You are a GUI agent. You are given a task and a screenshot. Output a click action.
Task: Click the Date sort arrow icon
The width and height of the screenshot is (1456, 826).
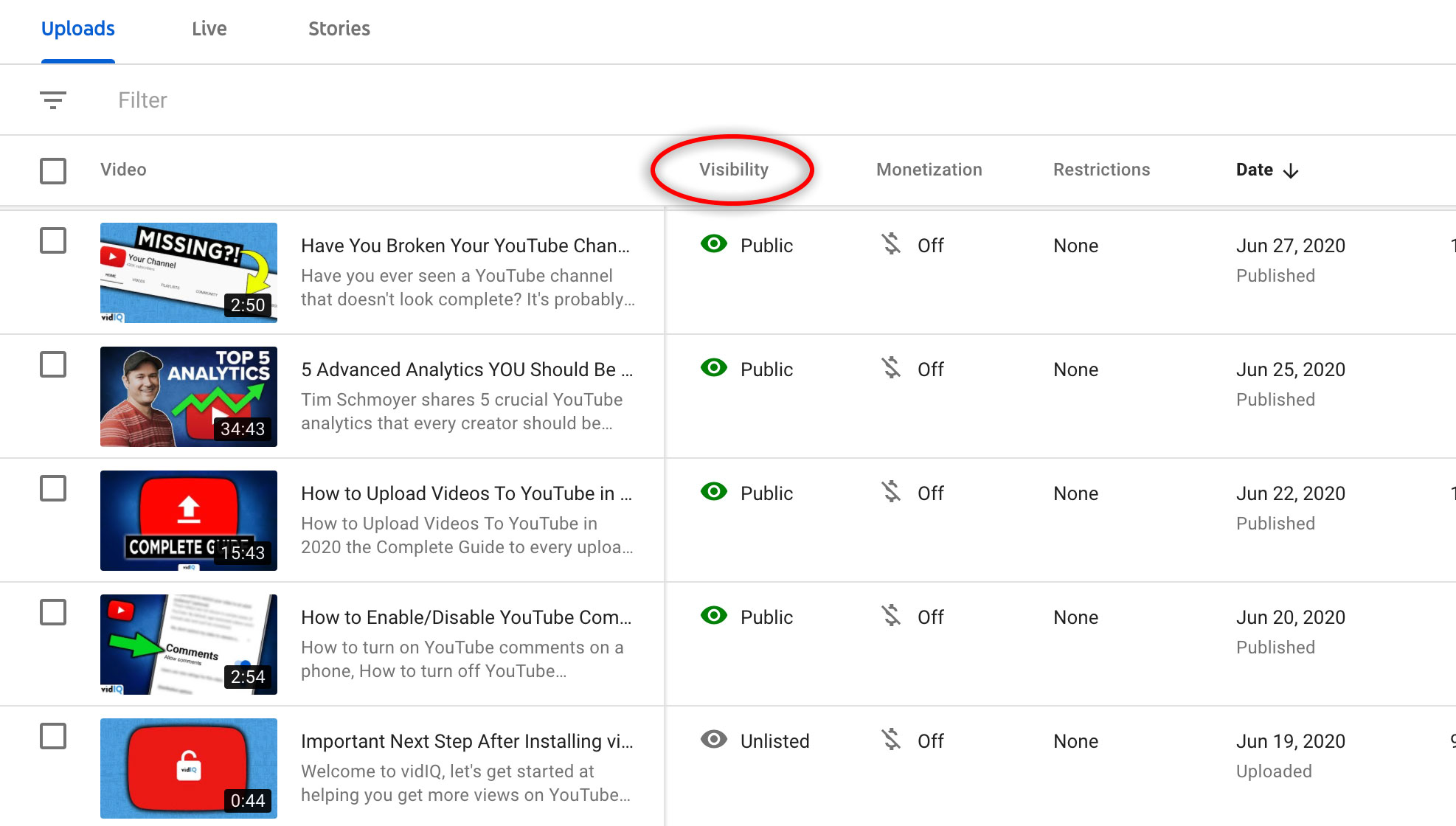pyautogui.click(x=1291, y=171)
